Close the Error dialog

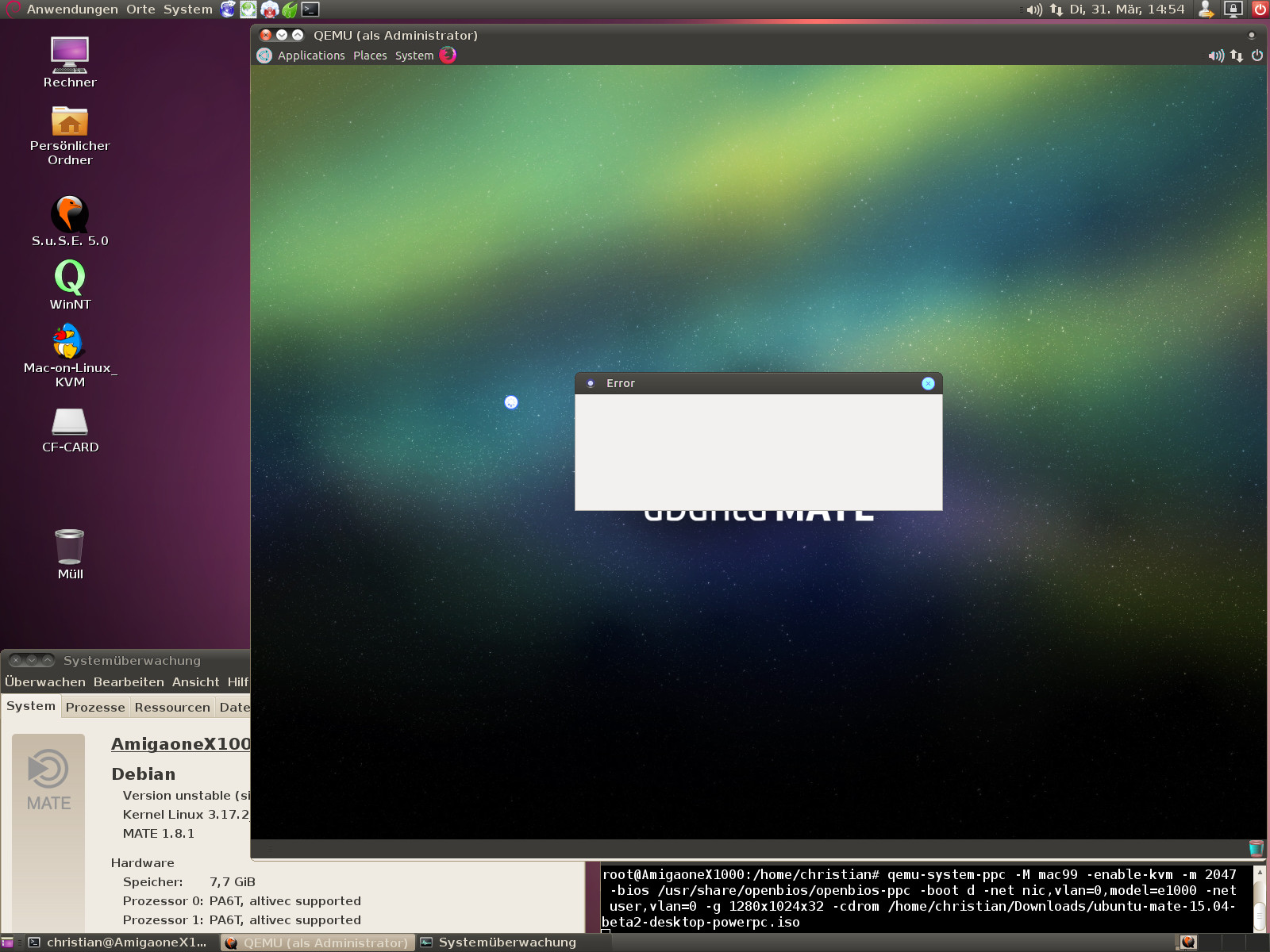click(928, 384)
